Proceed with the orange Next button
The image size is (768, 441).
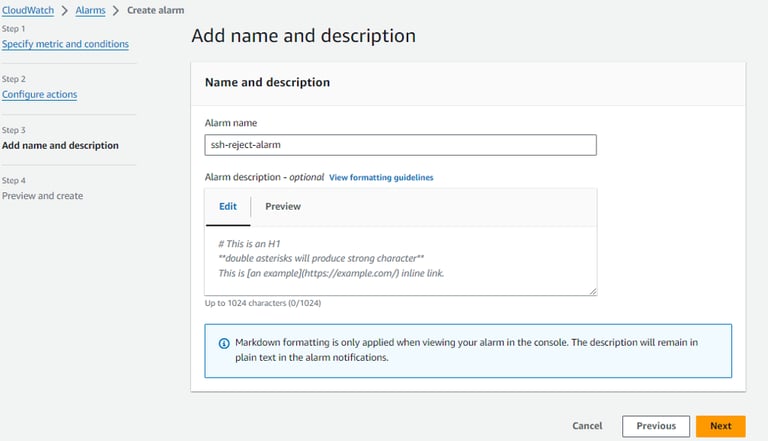pos(720,426)
